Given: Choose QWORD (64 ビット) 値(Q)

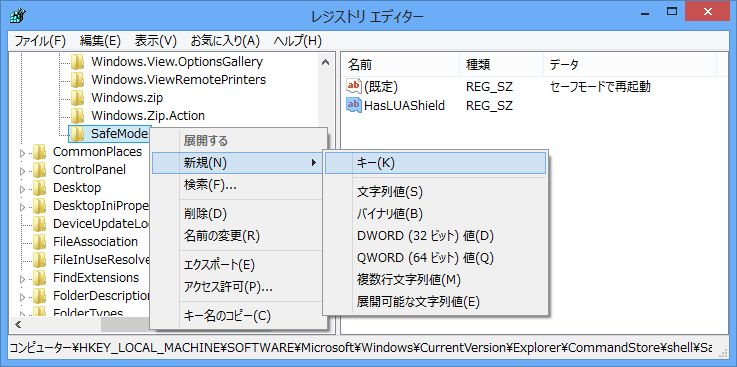Looking at the screenshot, I should (435, 258).
